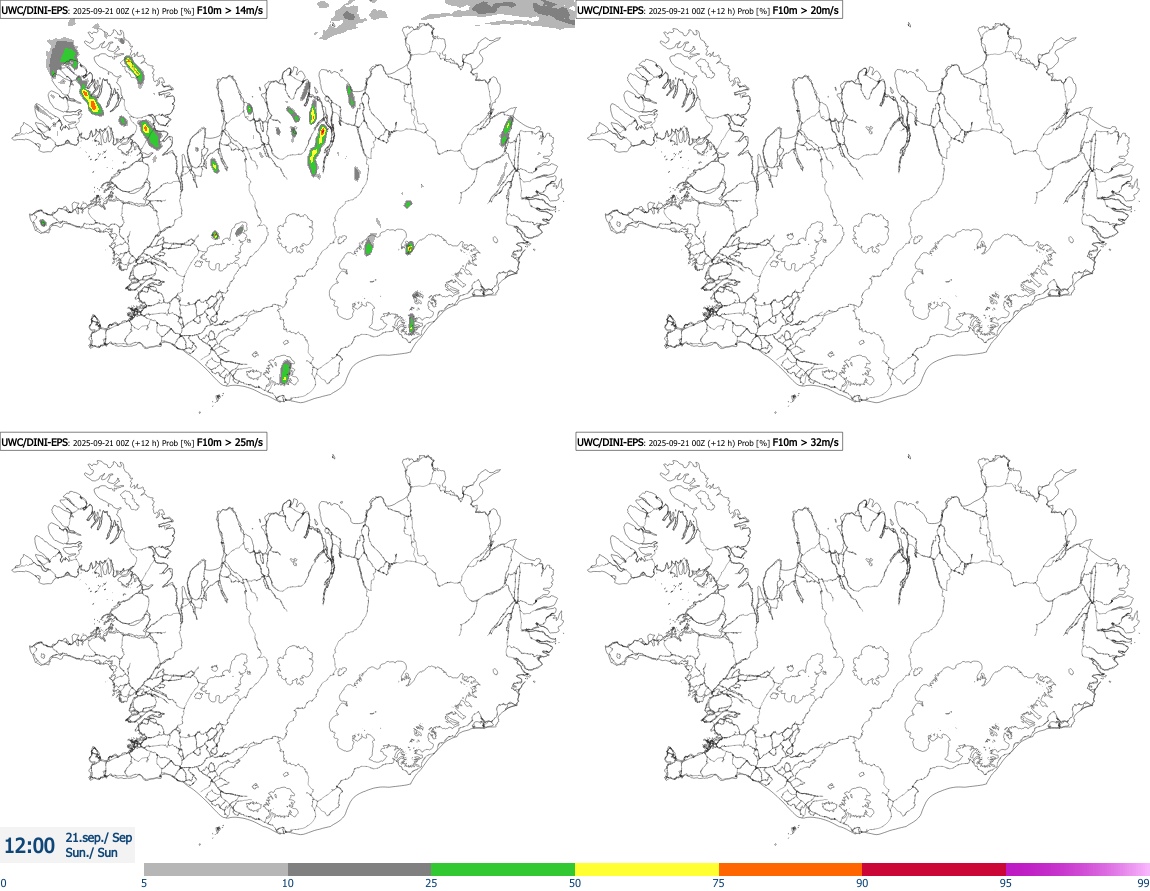
Task: Click legend value 75 label
Action: 719,884
